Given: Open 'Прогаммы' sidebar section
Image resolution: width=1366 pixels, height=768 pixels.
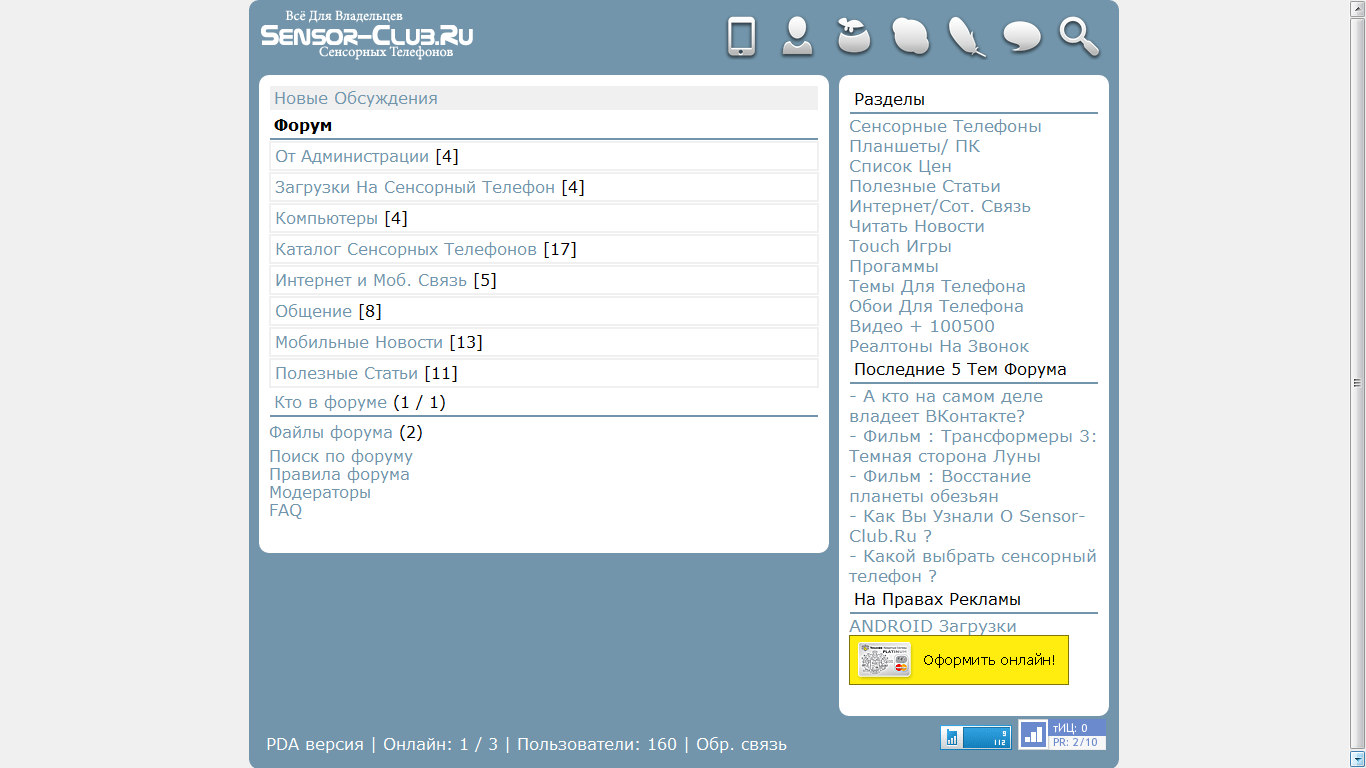Looking at the screenshot, I should point(894,266).
